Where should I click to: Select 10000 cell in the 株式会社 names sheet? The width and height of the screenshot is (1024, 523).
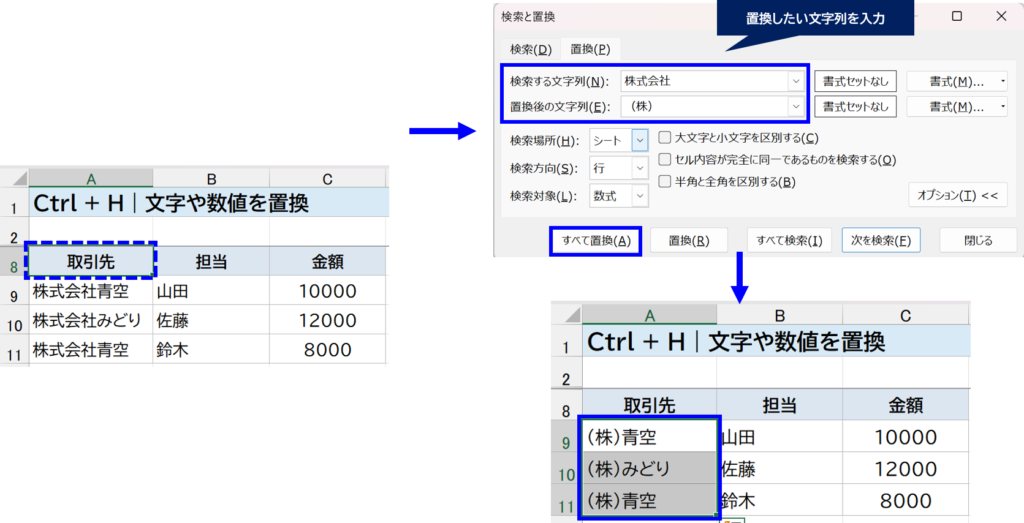(328, 291)
